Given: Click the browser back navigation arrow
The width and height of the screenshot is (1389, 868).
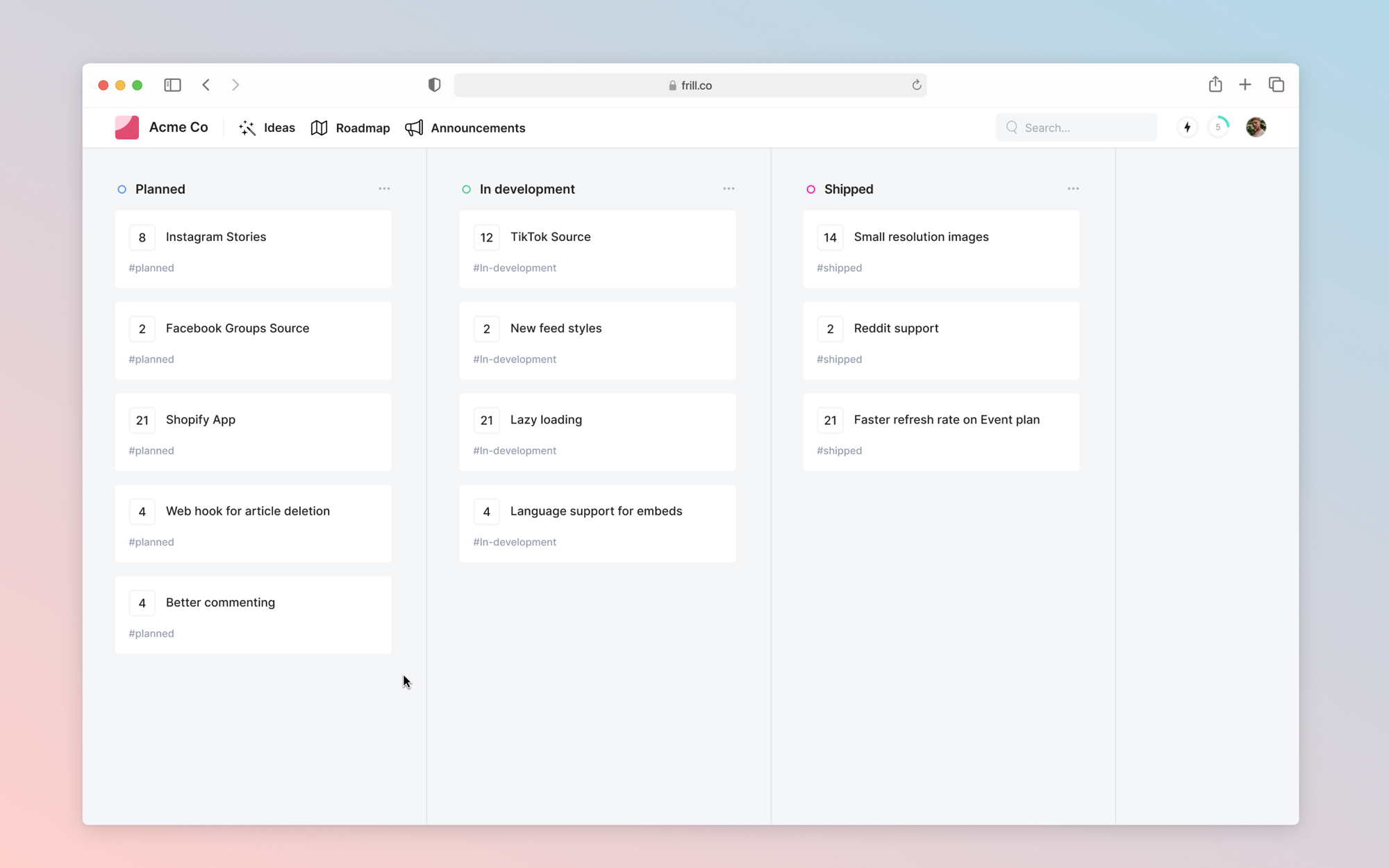Looking at the screenshot, I should click(206, 85).
